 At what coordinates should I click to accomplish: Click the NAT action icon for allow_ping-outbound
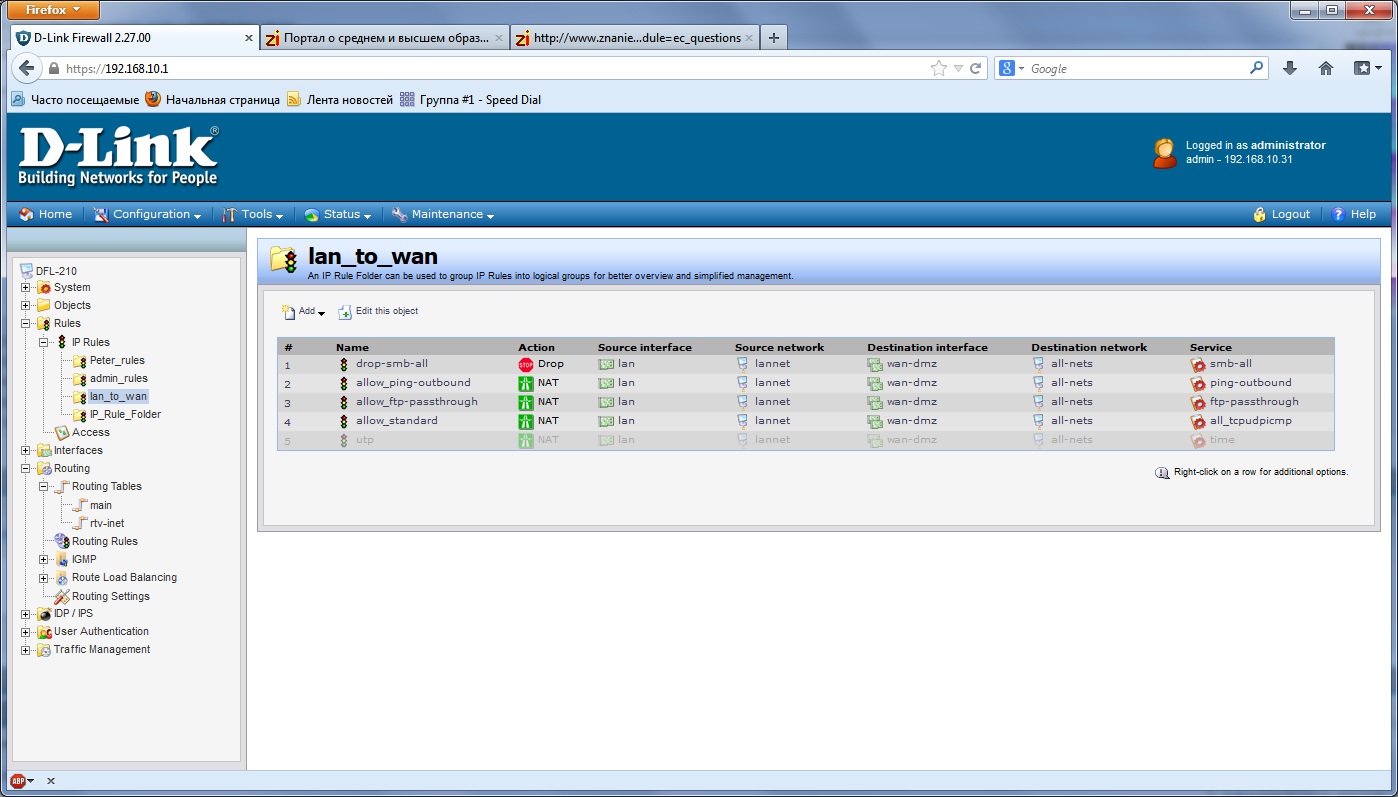point(526,383)
